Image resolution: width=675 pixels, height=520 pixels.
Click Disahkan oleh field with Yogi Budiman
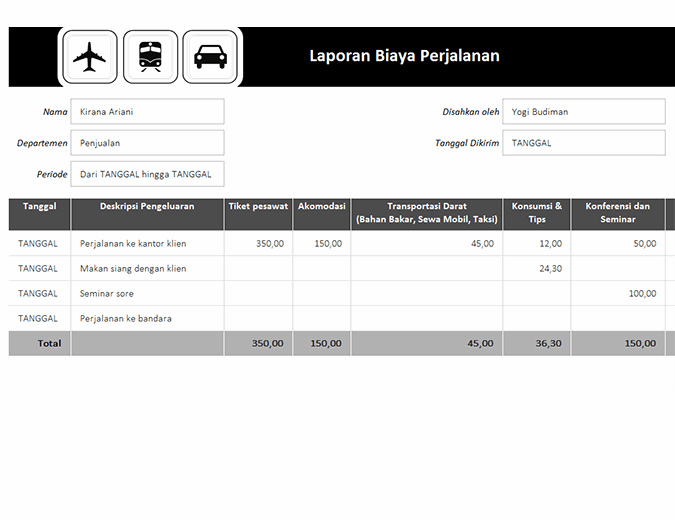coord(584,111)
